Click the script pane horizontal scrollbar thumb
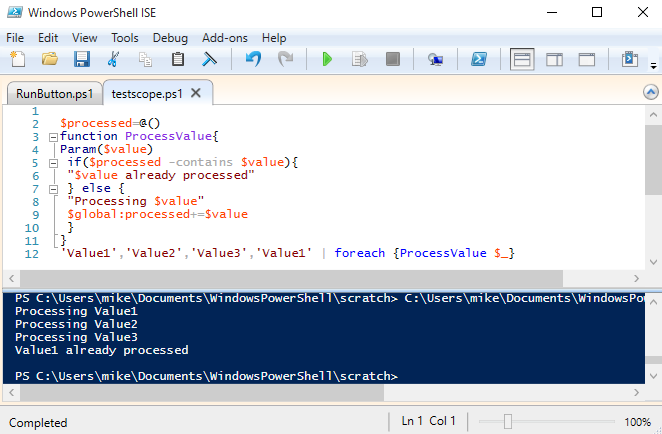This screenshot has width=662, height=434. click(x=291, y=278)
